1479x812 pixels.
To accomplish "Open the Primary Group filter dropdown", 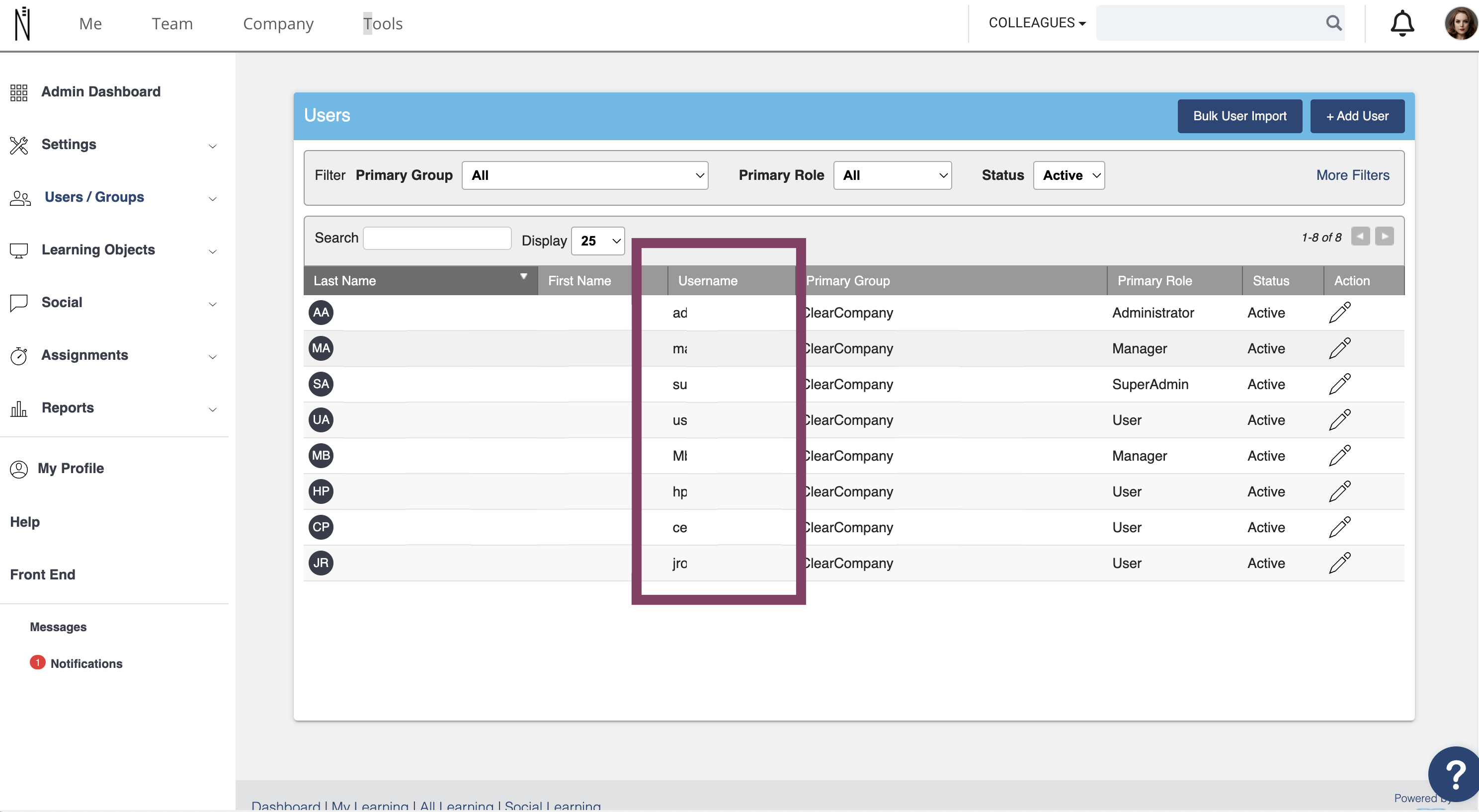I will tap(584, 175).
